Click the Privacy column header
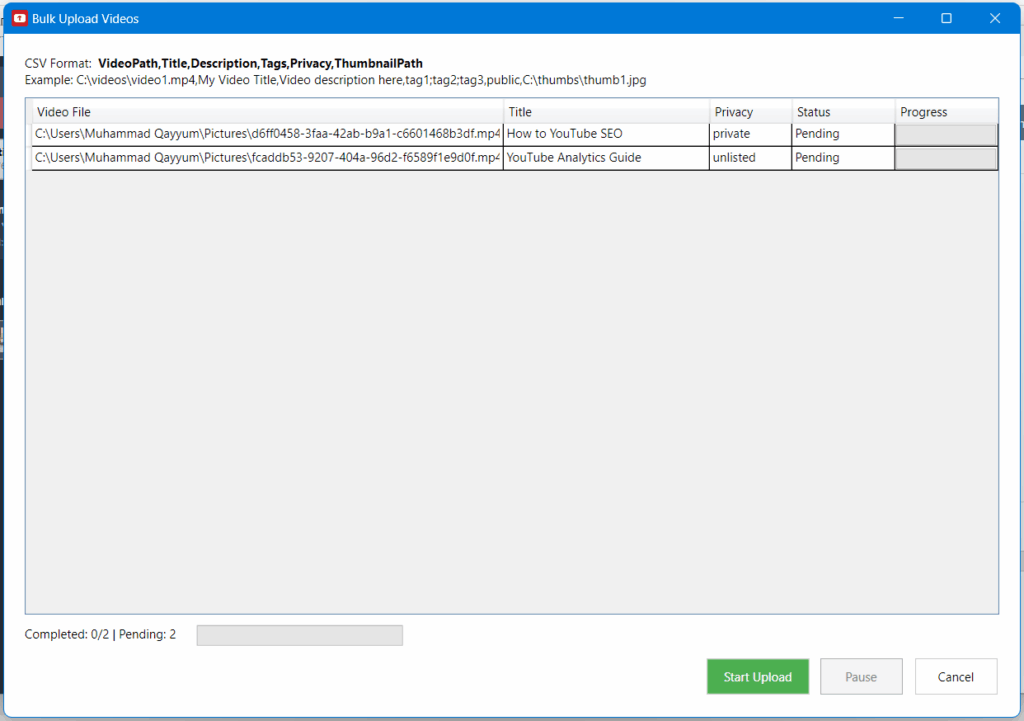Screen dimensions: 1024x721 pyautogui.click(x=750, y=112)
